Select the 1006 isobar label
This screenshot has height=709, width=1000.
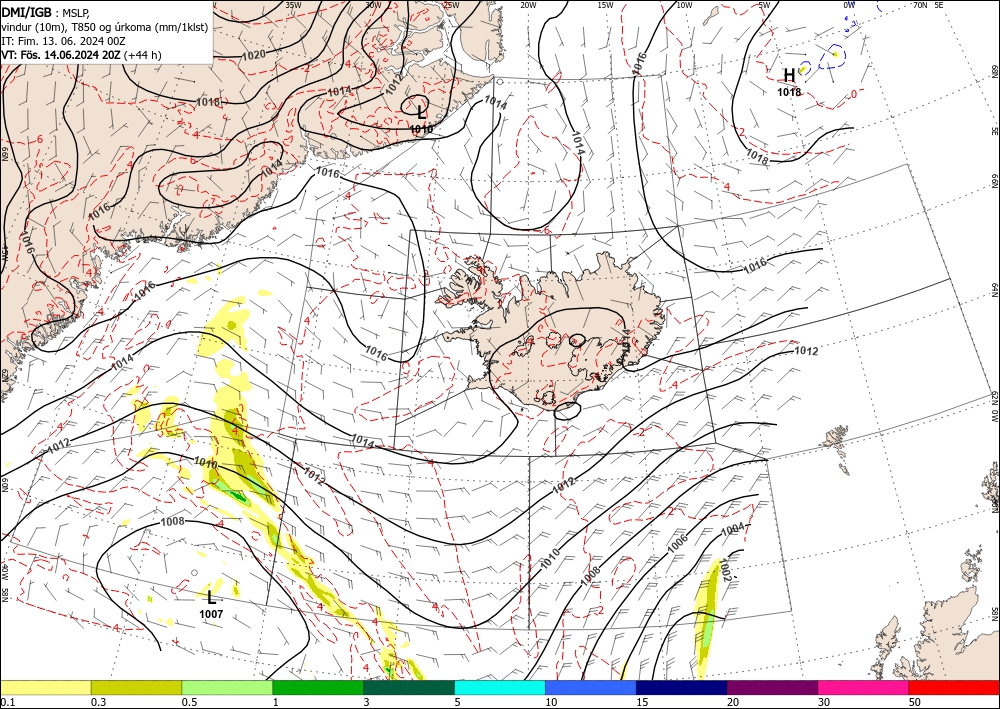[x=678, y=541]
